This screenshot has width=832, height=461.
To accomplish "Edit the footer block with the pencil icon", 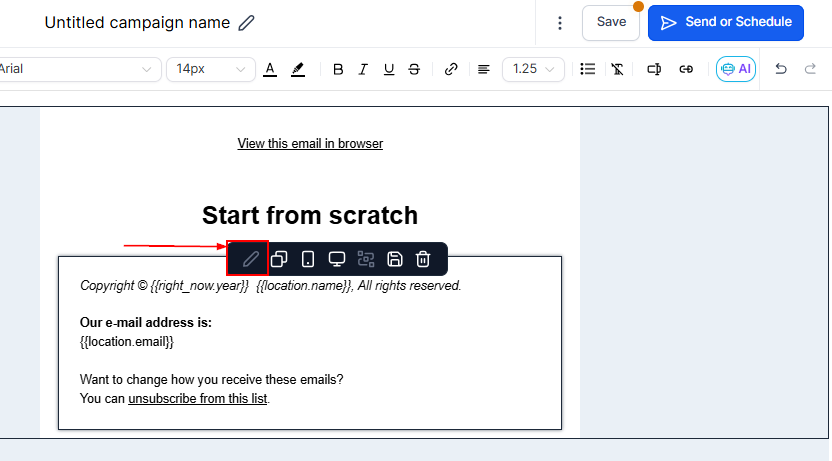I will click(x=250, y=259).
